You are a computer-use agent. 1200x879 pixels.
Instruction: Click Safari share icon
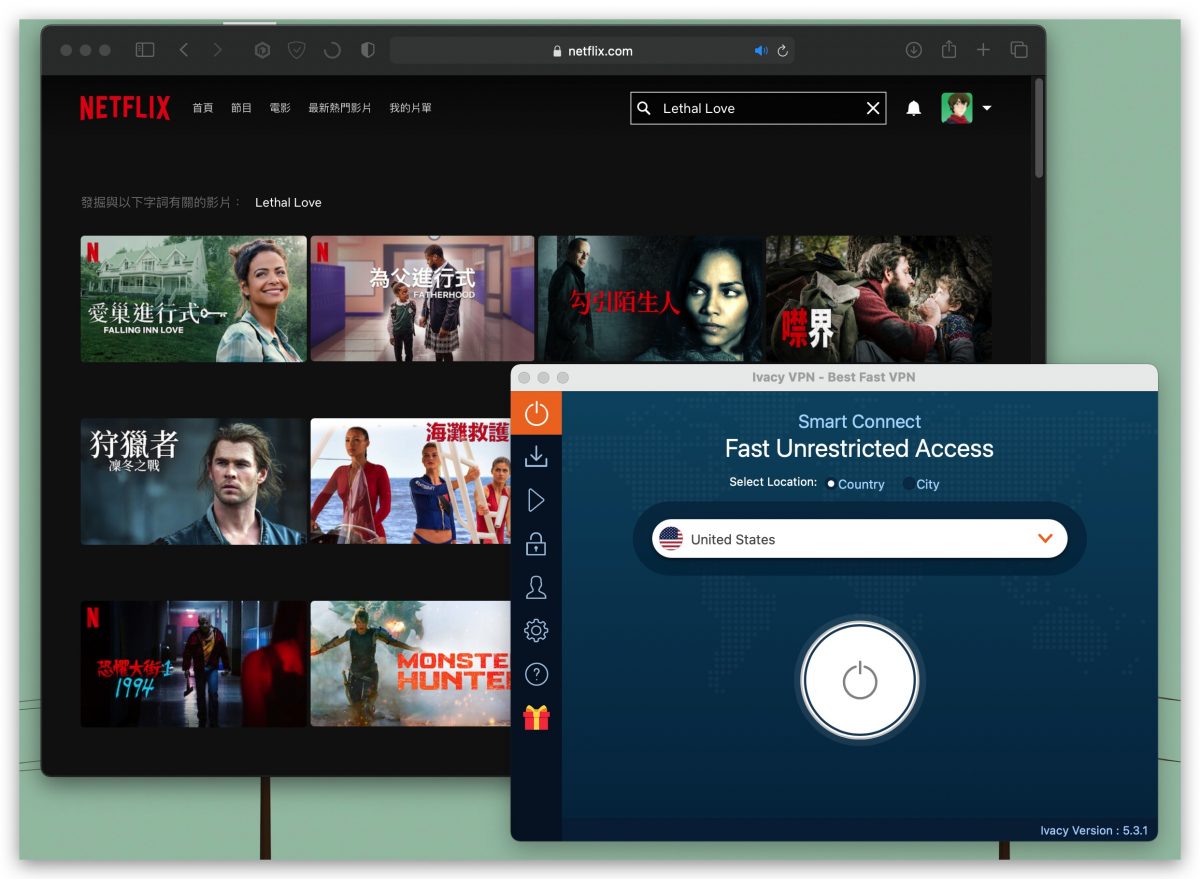949,50
